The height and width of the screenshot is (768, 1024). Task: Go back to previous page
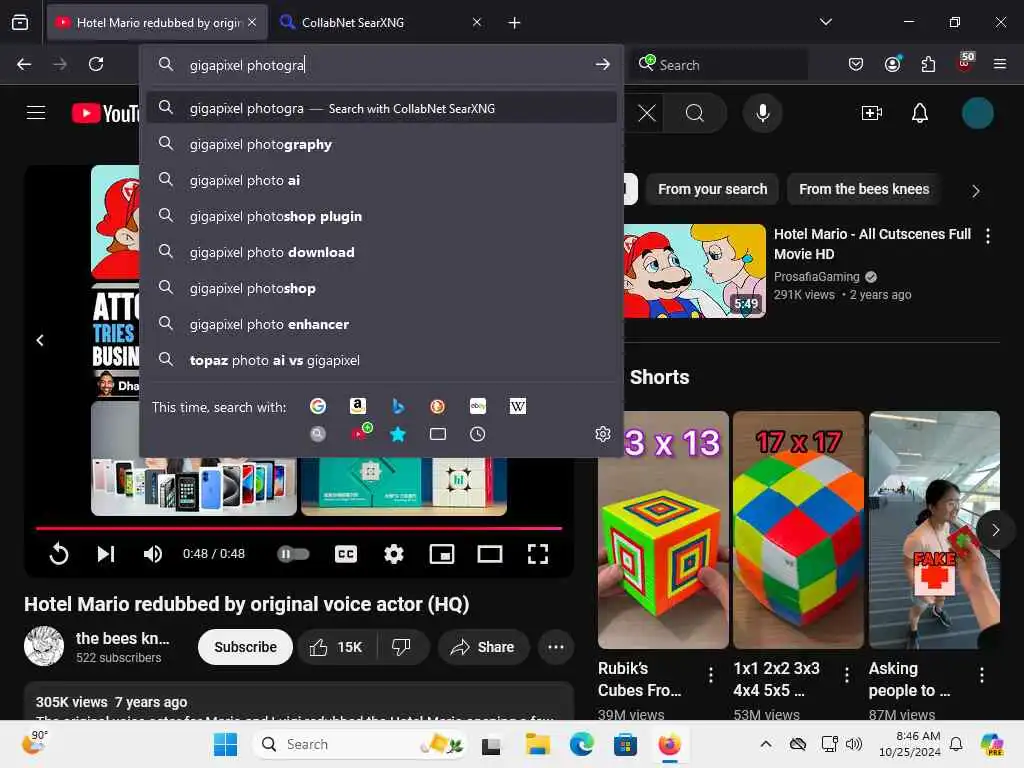pos(24,64)
